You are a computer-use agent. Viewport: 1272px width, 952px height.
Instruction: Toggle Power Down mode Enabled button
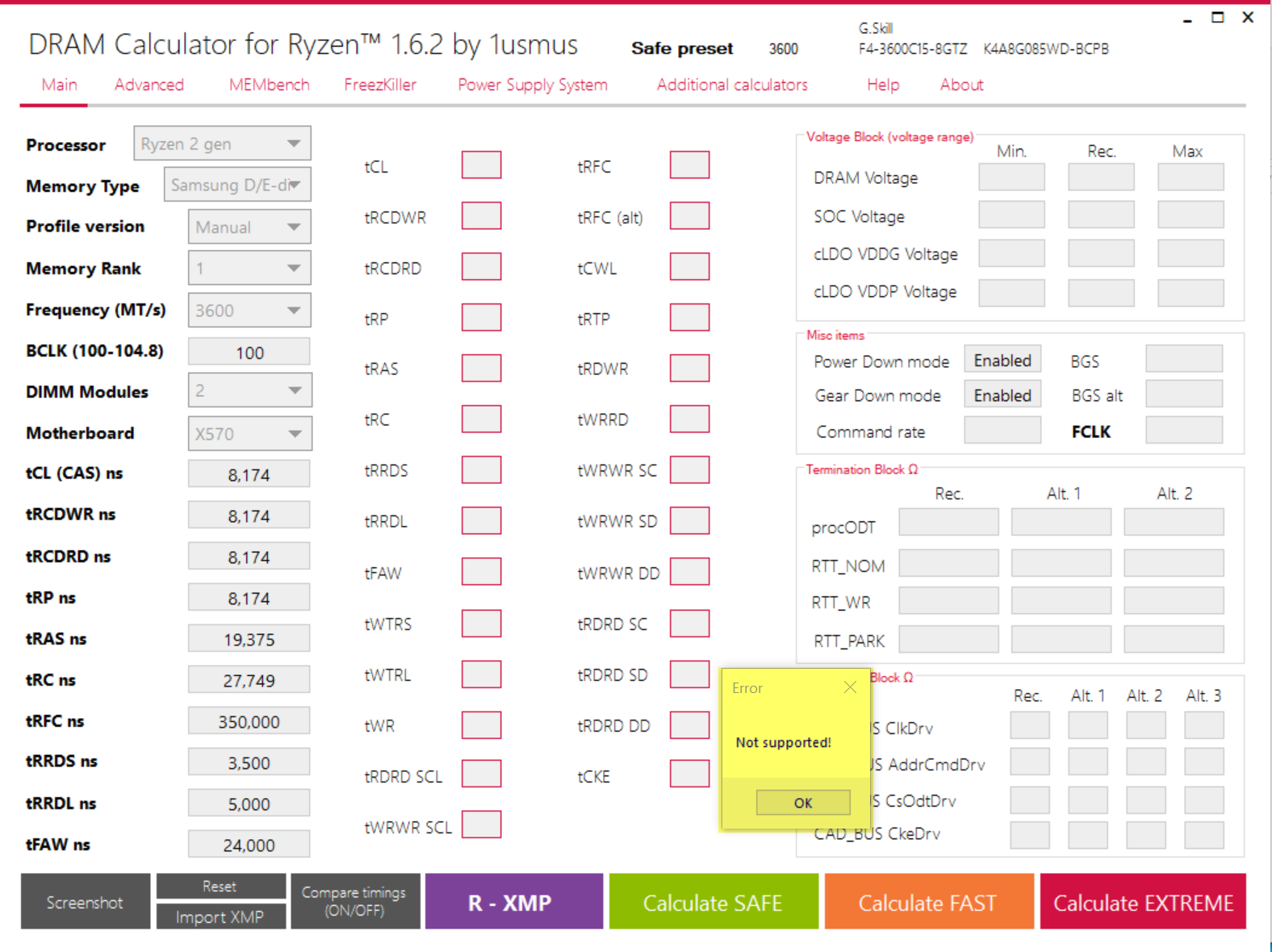tap(1002, 360)
